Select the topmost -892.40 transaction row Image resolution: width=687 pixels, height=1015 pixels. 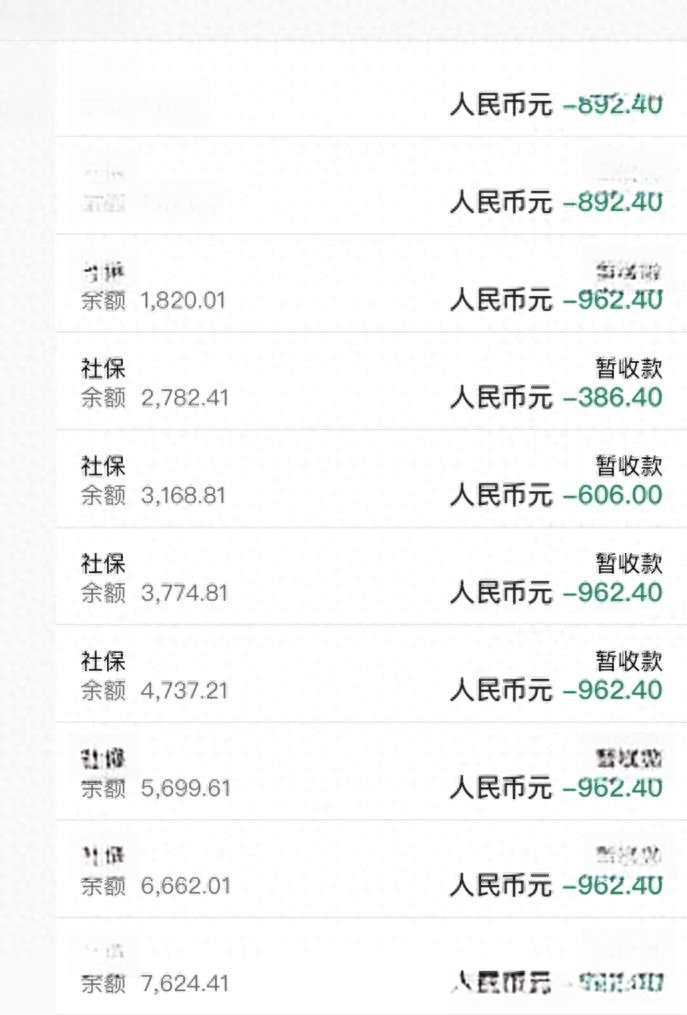click(x=372, y=89)
